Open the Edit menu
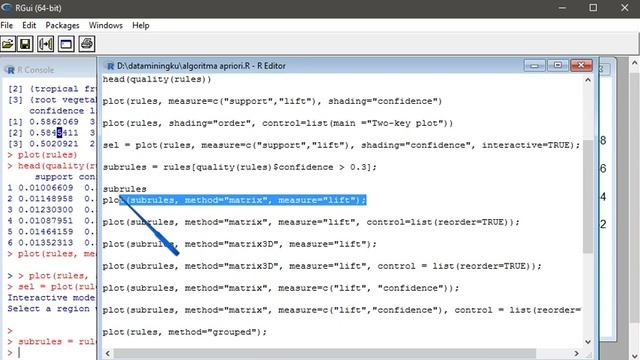The image size is (640, 360). pyautogui.click(x=29, y=25)
